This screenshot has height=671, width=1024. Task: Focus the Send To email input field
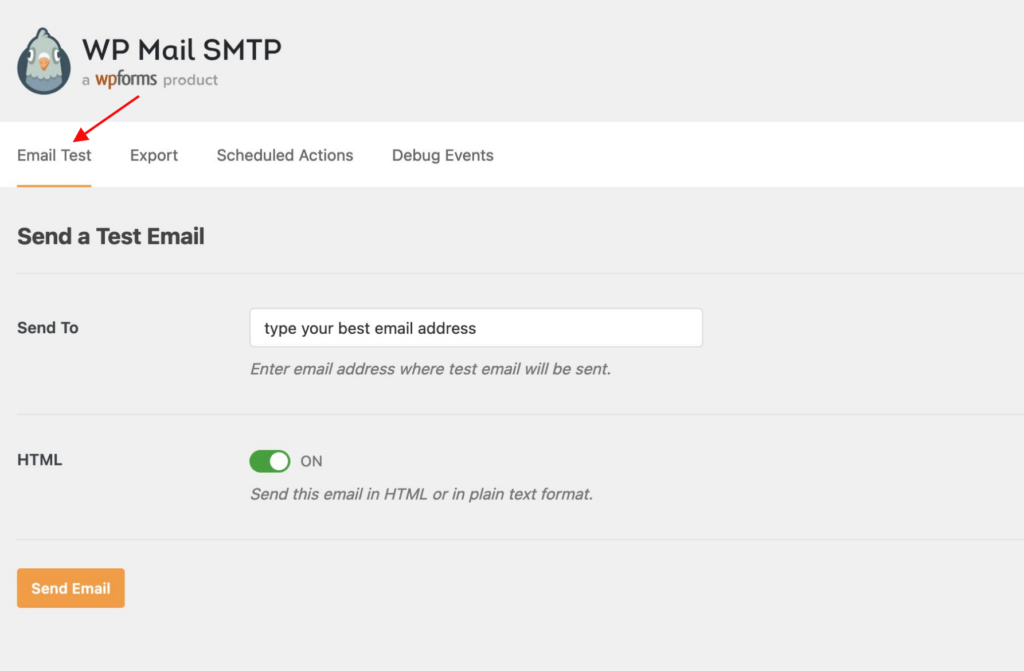tap(476, 328)
